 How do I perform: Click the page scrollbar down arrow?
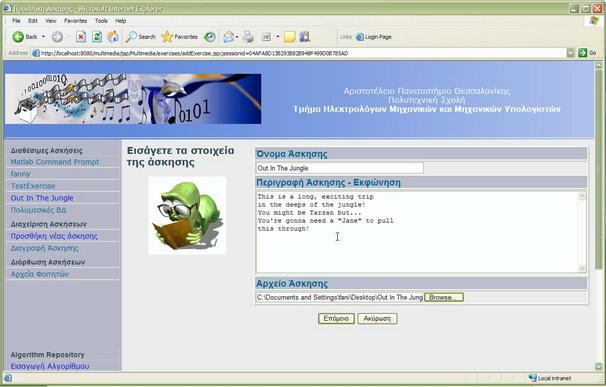coord(599,366)
